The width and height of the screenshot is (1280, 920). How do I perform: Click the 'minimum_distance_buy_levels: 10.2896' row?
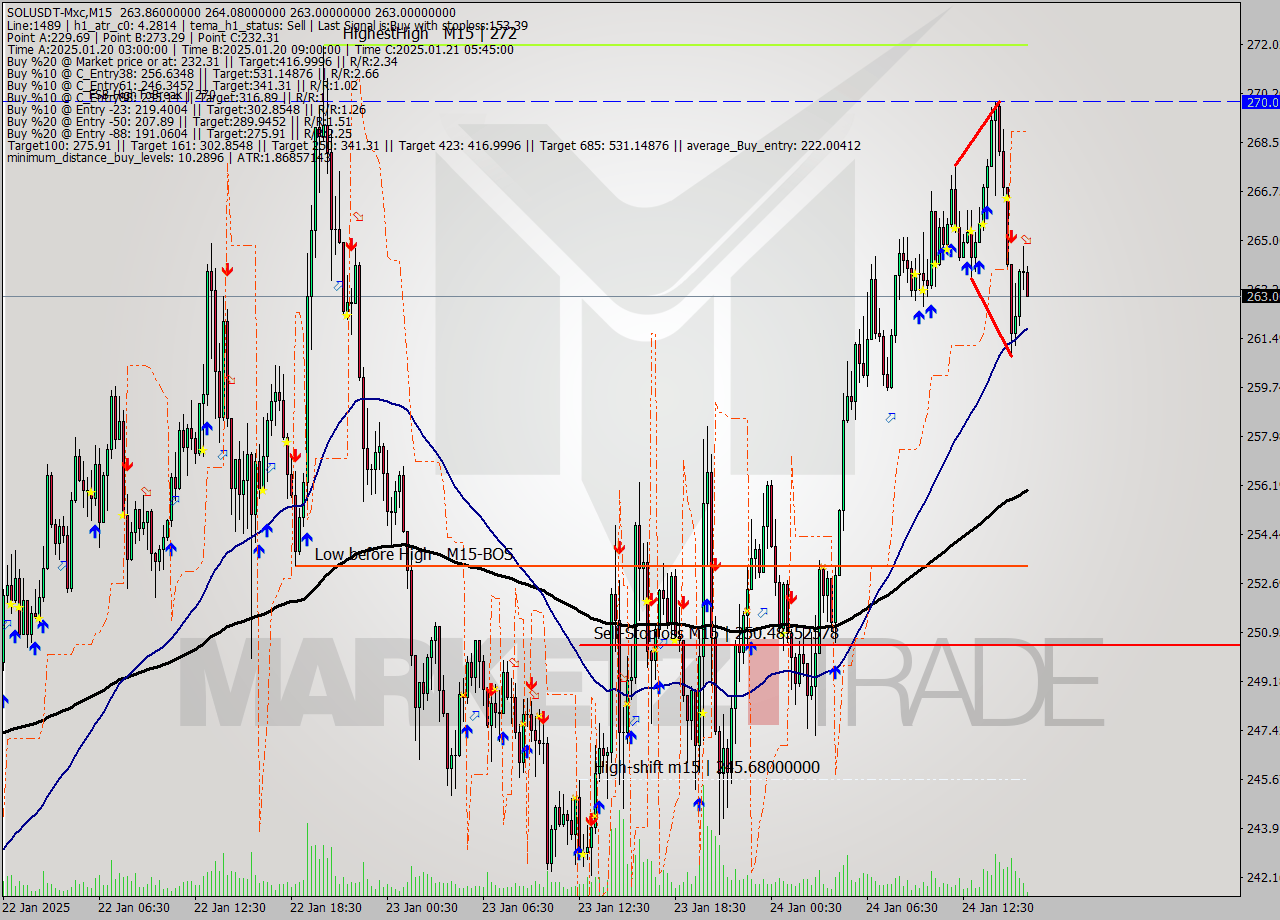[169, 157]
